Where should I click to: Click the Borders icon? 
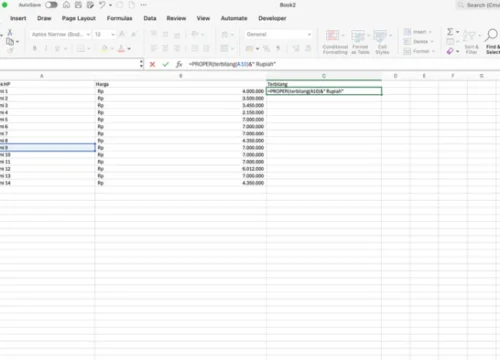tap(81, 49)
